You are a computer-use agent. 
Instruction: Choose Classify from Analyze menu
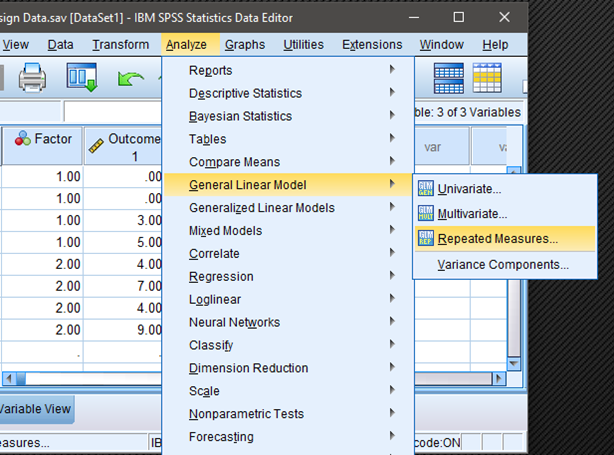pos(288,345)
